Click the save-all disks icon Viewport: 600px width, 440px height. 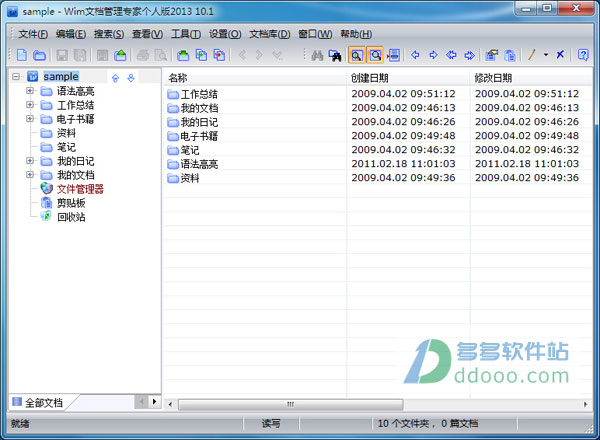(x=80, y=55)
